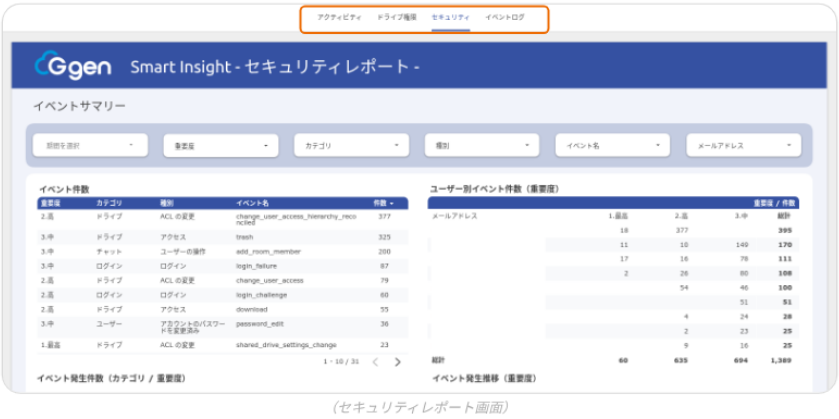
Task: Click the 総計 total 635 value
Action: pyautogui.click(x=681, y=360)
